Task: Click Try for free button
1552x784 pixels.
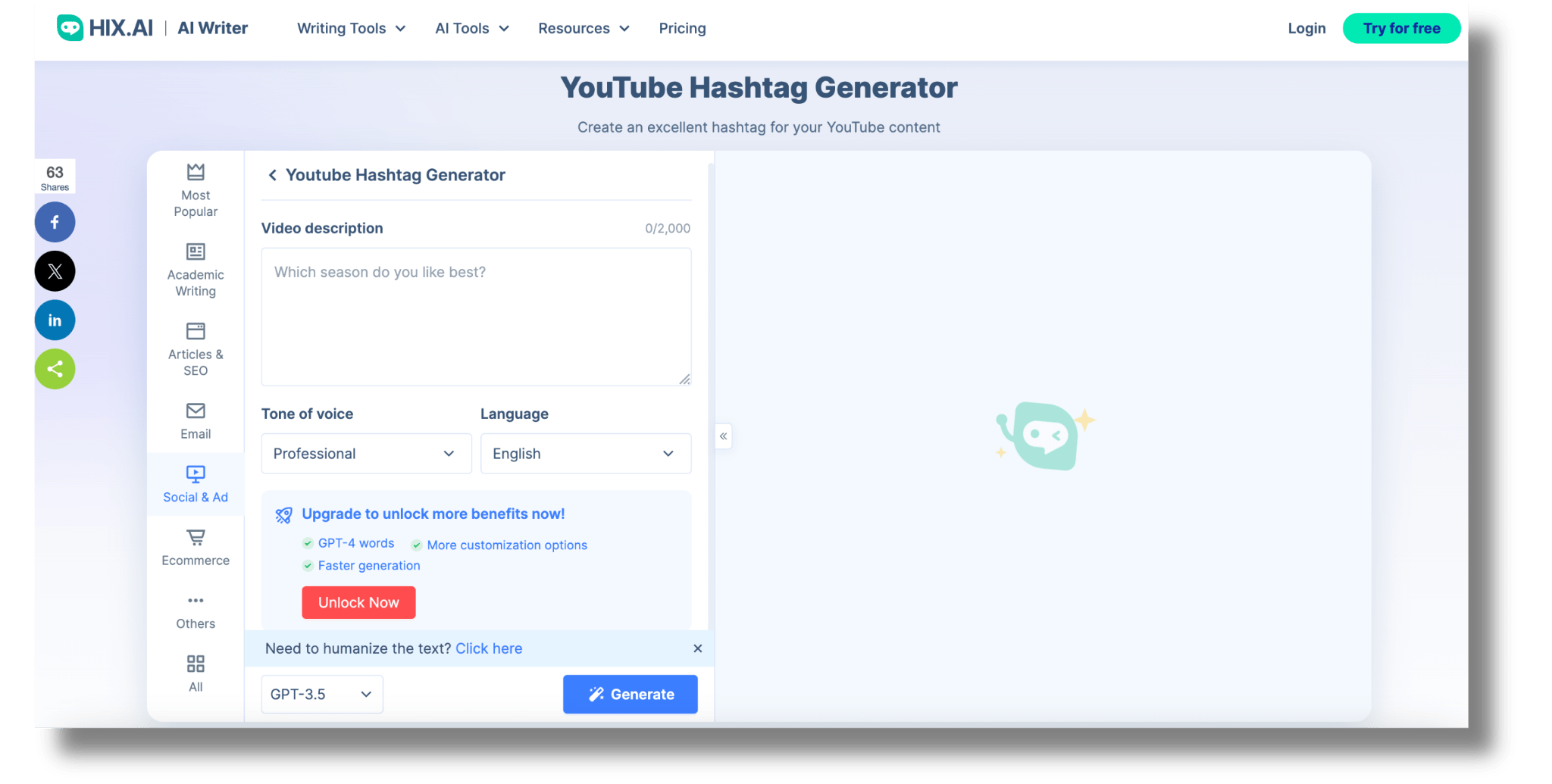Action: click(1401, 28)
